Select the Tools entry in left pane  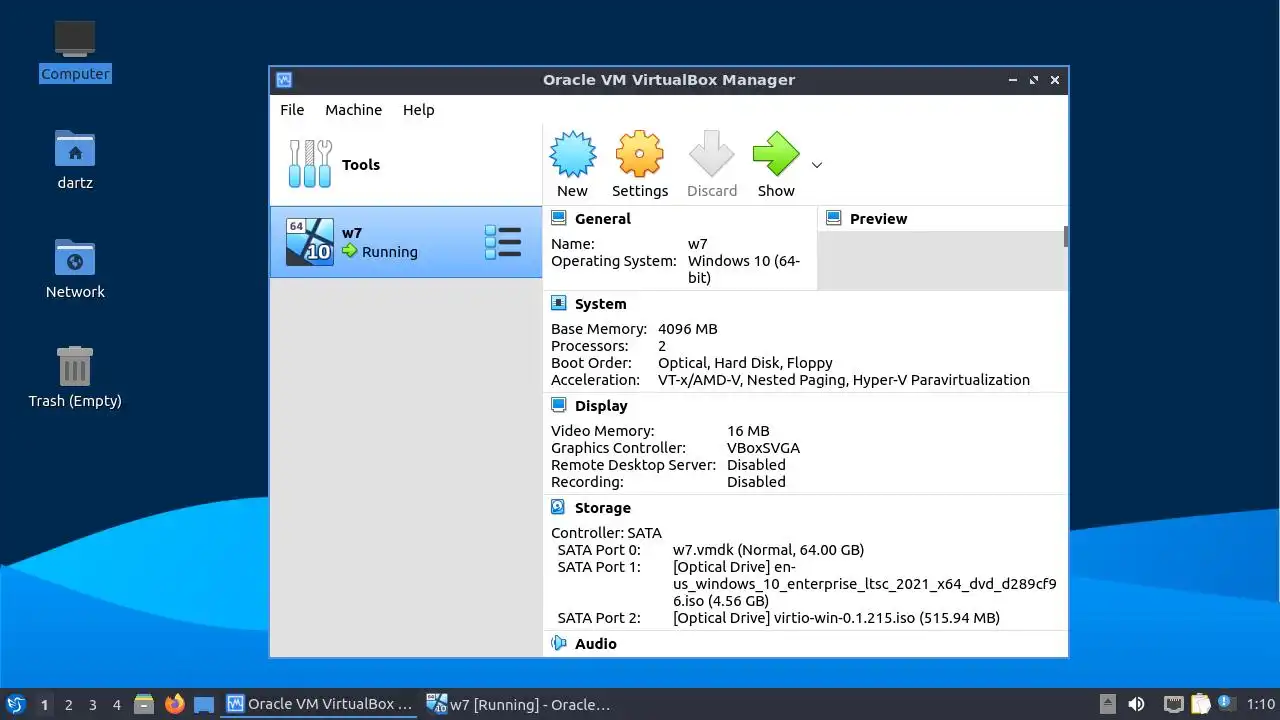tap(406, 165)
